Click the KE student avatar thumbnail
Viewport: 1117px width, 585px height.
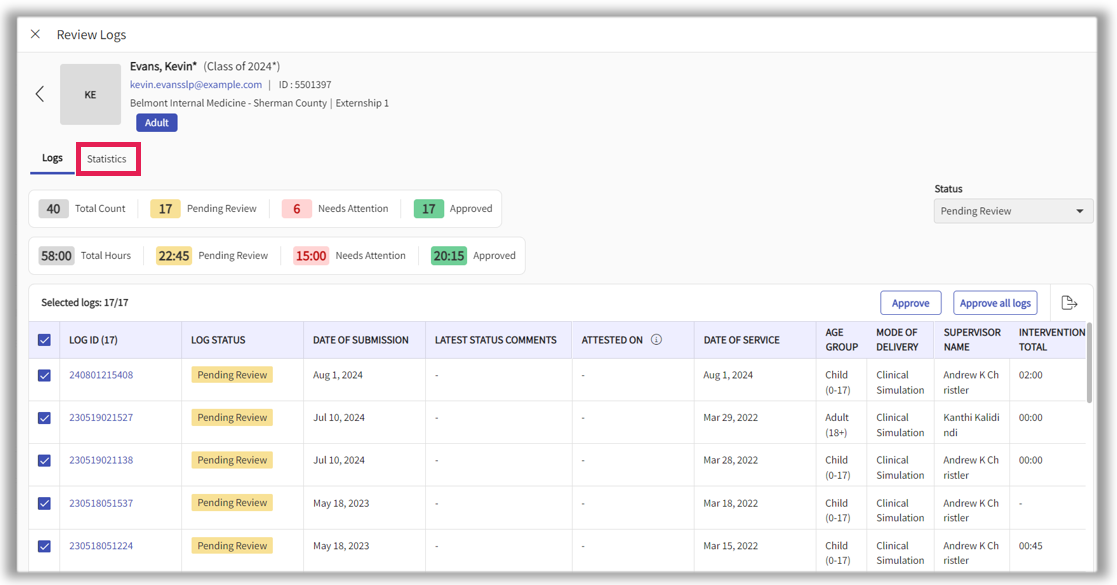[90, 95]
